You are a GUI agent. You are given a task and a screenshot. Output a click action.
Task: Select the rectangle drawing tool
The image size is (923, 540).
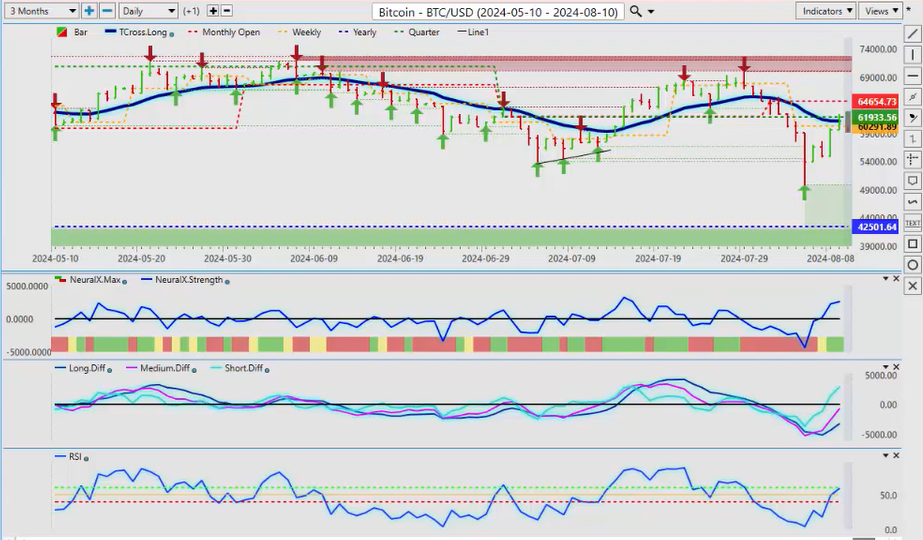tap(912, 244)
